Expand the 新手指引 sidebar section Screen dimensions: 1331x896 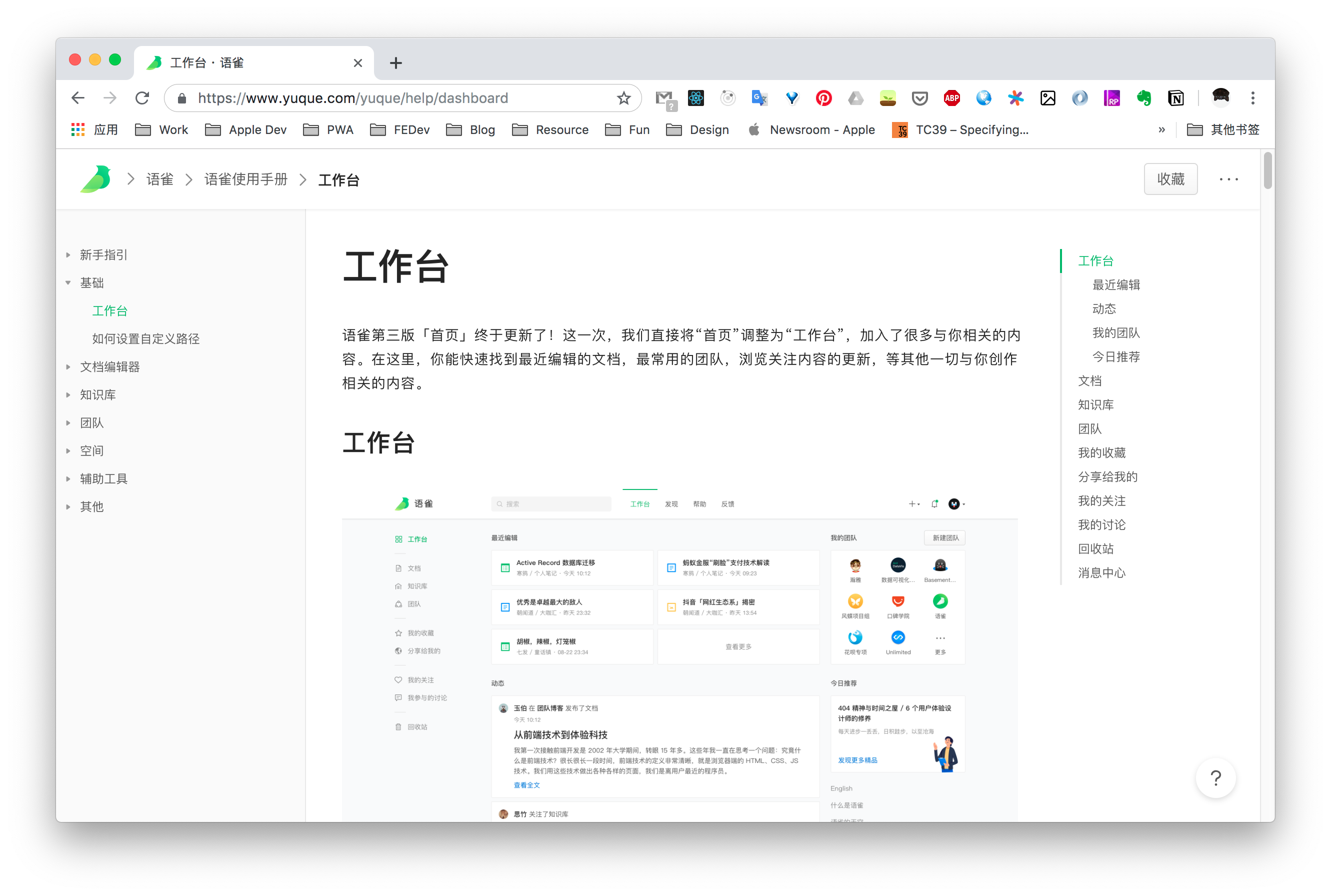click(x=68, y=255)
